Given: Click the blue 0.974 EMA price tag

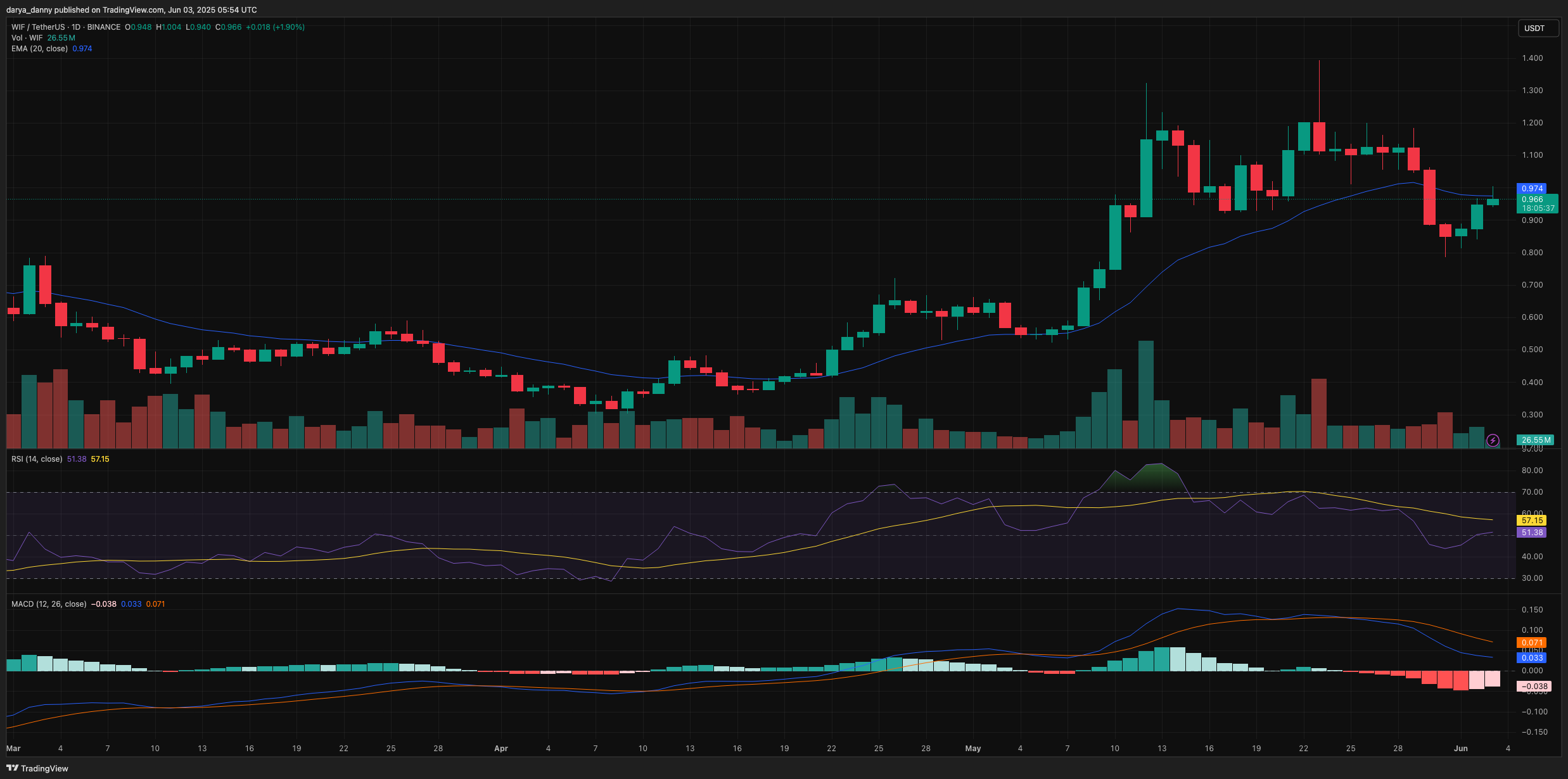Looking at the screenshot, I should [1532, 189].
